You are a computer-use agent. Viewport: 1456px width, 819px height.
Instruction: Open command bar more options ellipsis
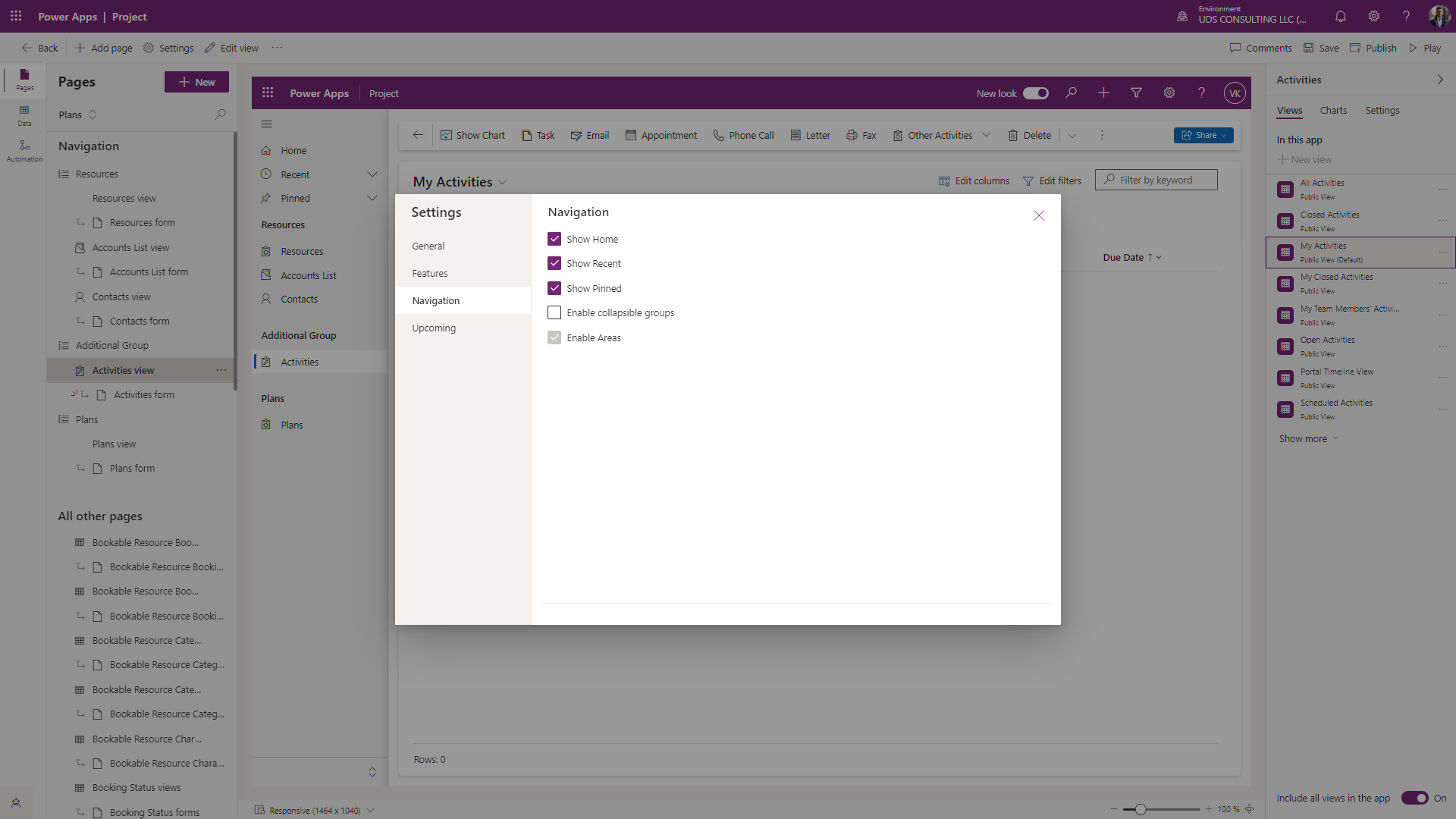[x=1102, y=135]
